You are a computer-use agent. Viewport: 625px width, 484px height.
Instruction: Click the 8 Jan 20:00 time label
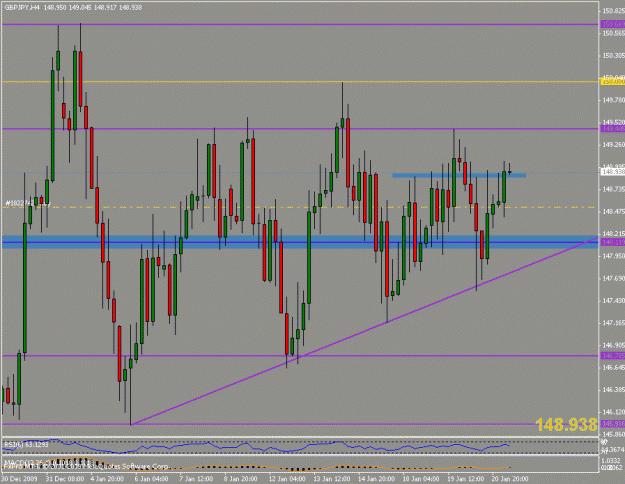(241, 478)
